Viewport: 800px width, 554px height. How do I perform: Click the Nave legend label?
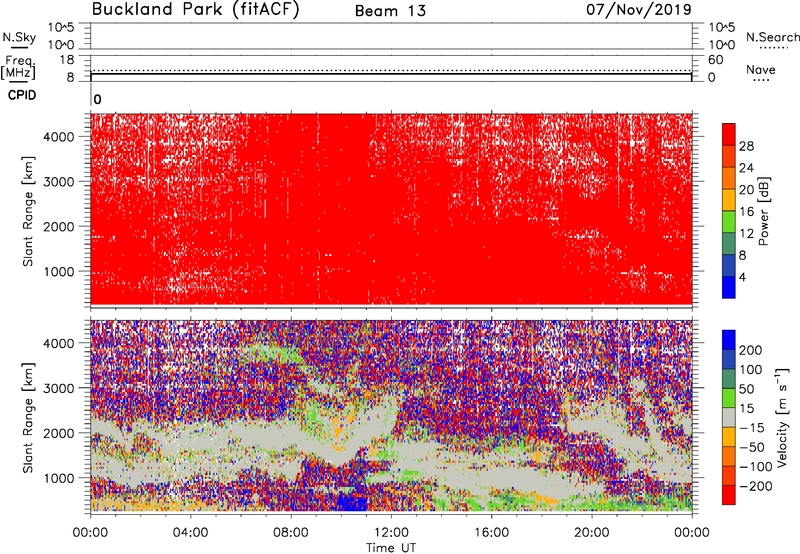click(x=761, y=69)
